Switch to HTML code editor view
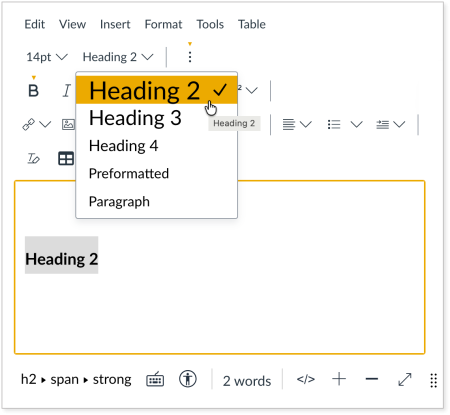Image resolution: width=450 pixels, height=415 pixels. [306, 379]
